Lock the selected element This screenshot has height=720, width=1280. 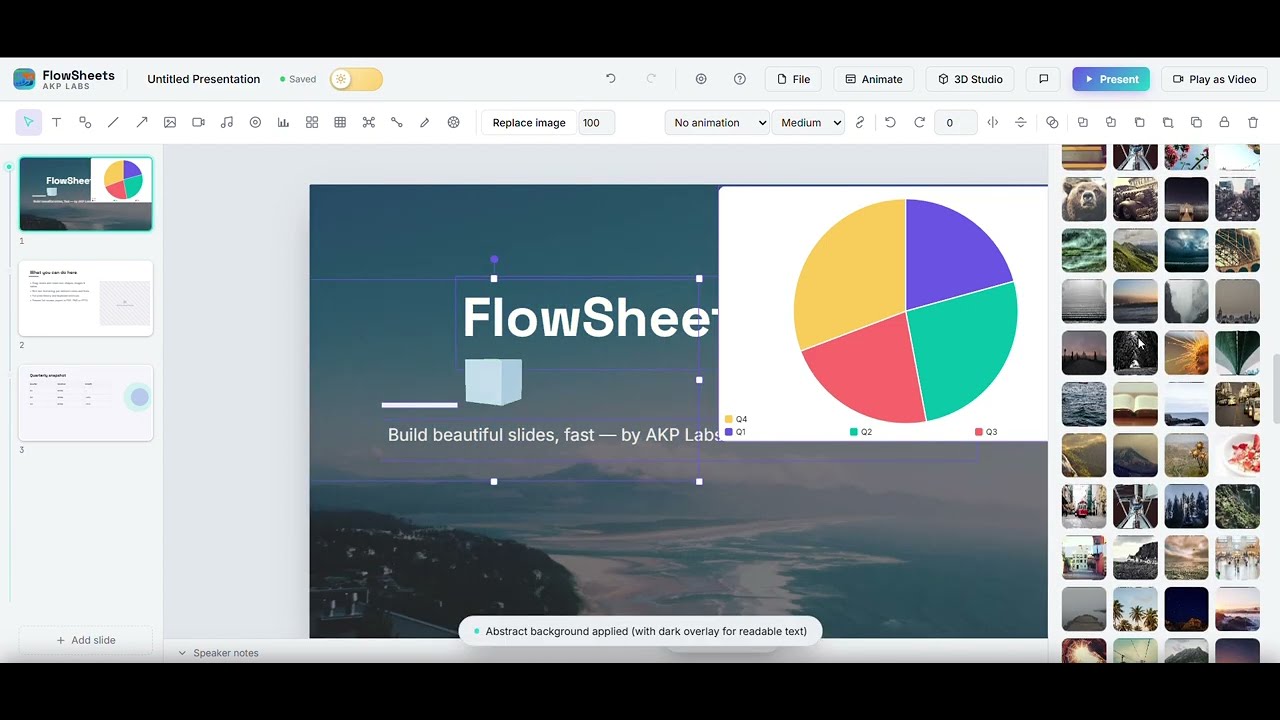pyautogui.click(x=1224, y=122)
